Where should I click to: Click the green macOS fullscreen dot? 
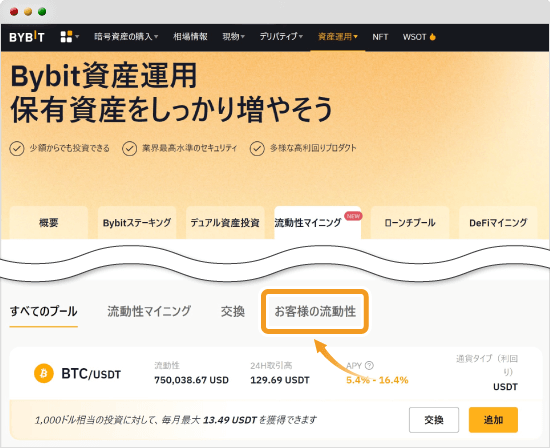coord(42,12)
